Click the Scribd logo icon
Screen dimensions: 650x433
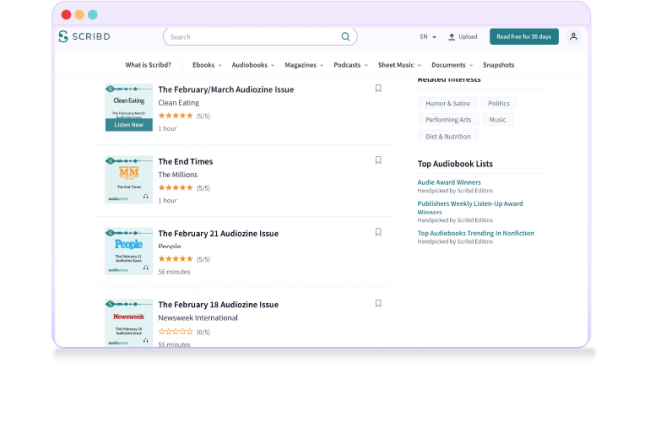click(64, 37)
